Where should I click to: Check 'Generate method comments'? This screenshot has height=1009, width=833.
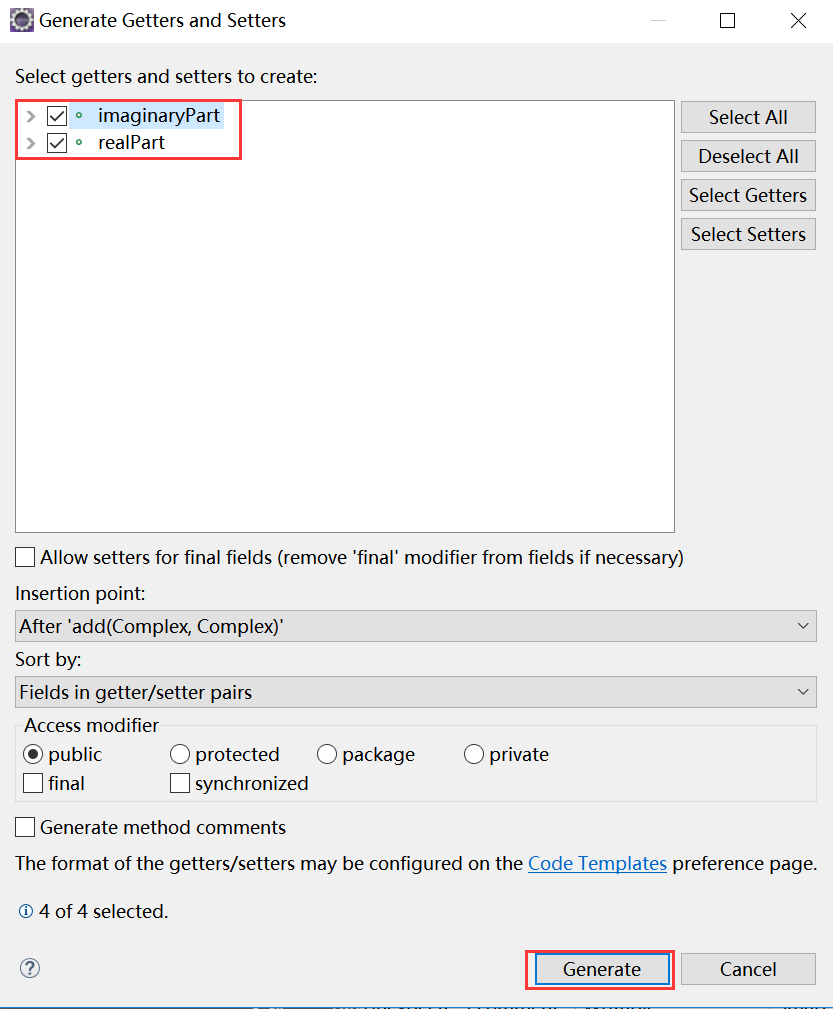(24, 827)
